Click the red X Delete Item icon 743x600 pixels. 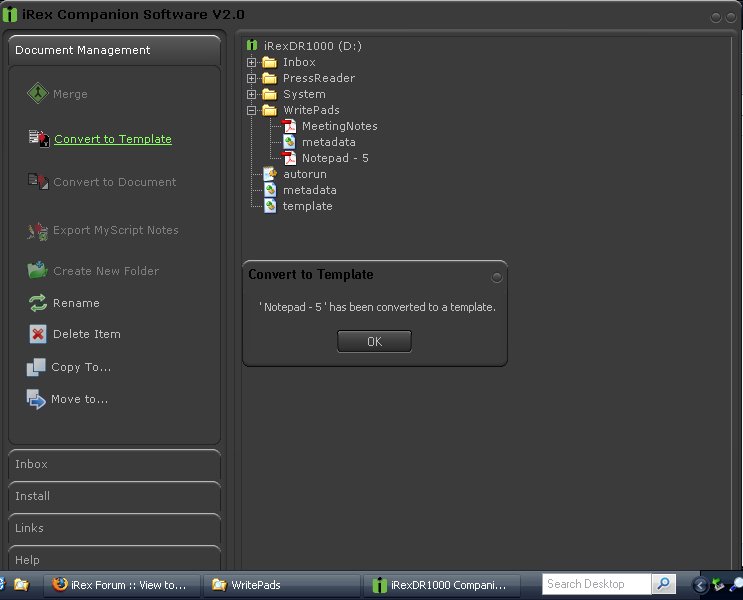click(38, 334)
